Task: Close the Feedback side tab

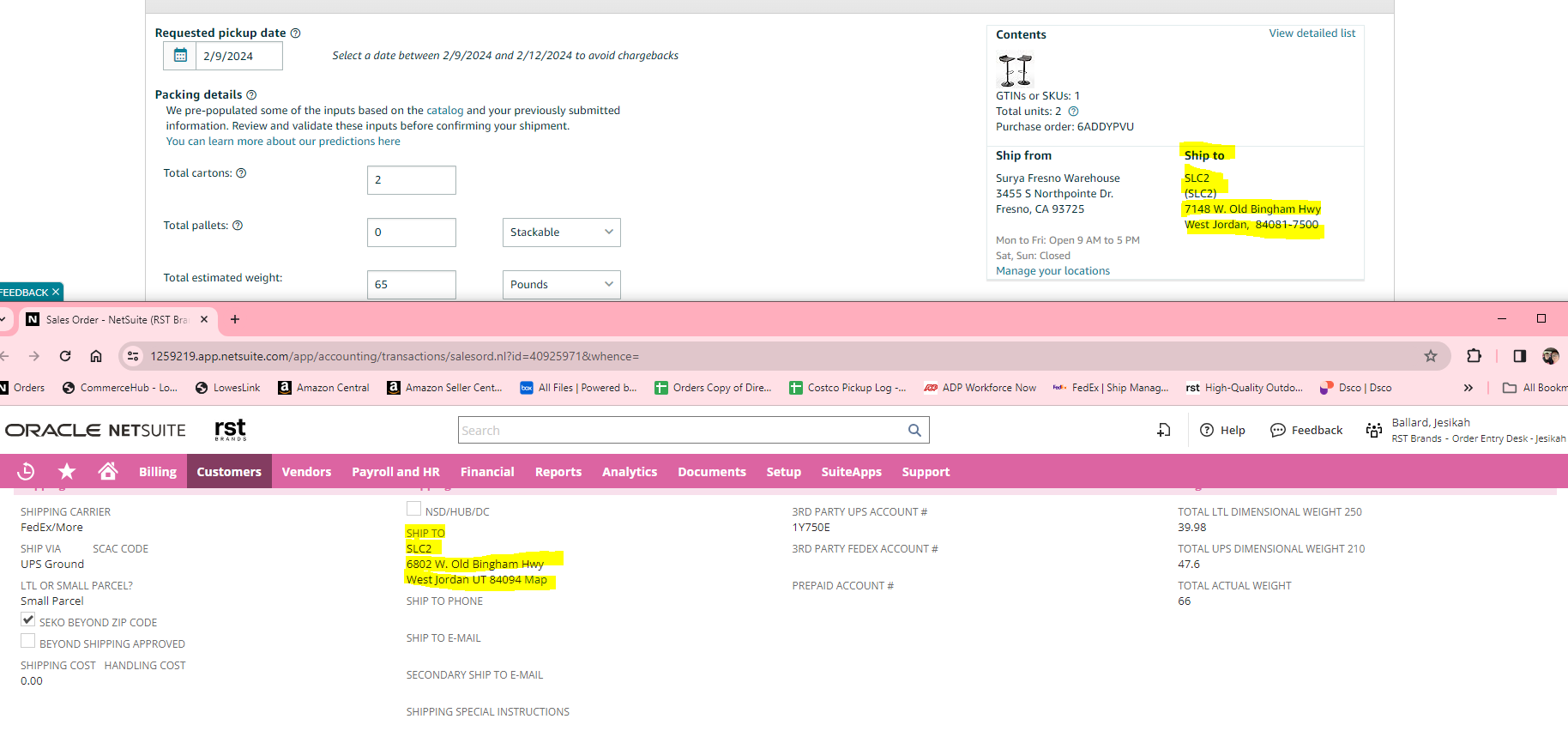Action: (56, 293)
